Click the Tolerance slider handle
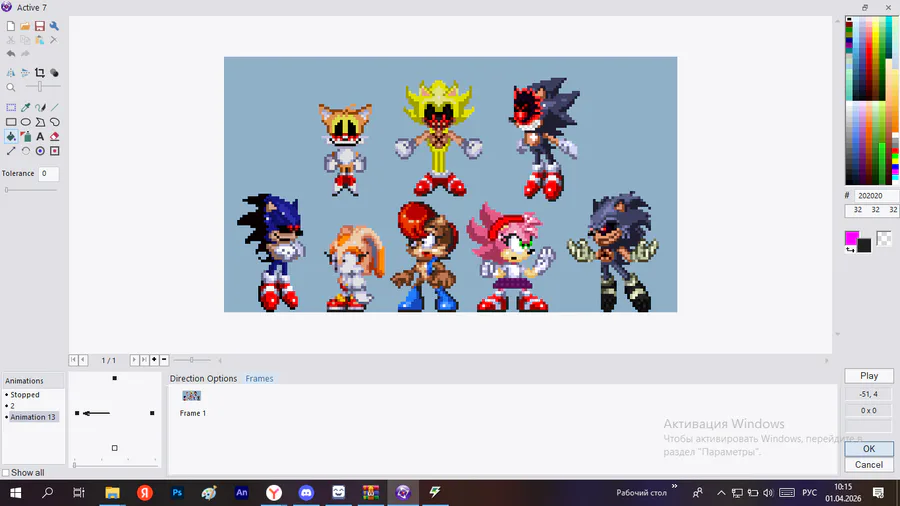The height and width of the screenshot is (506, 900). coord(7,190)
